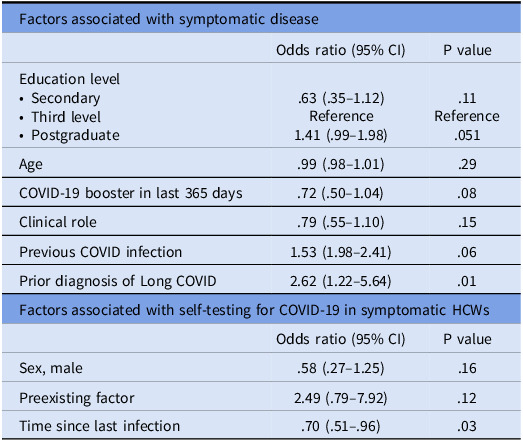Select 'Previous COVID infection' row label

tap(100, 252)
